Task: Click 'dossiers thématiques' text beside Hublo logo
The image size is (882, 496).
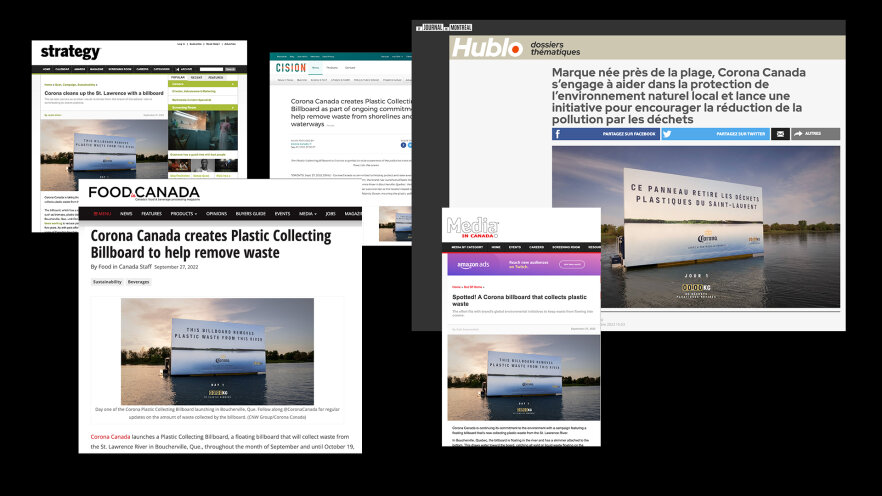Action: [555, 48]
